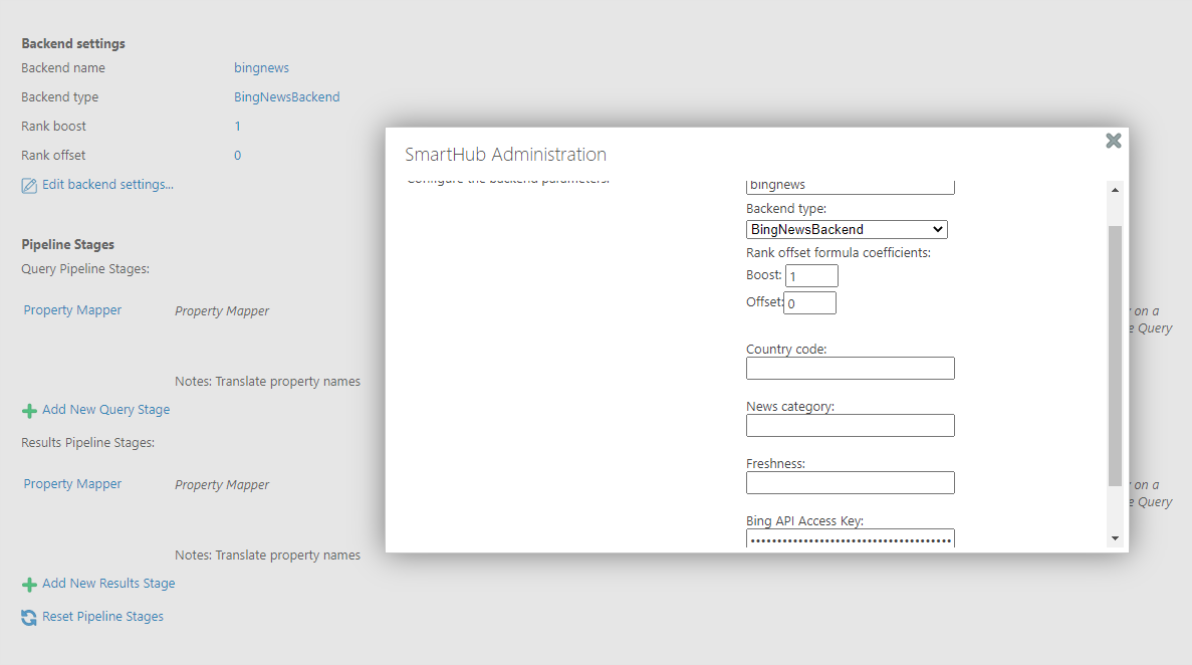Focus the News category text box
1192x665 pixels.
tap(850, 426)
